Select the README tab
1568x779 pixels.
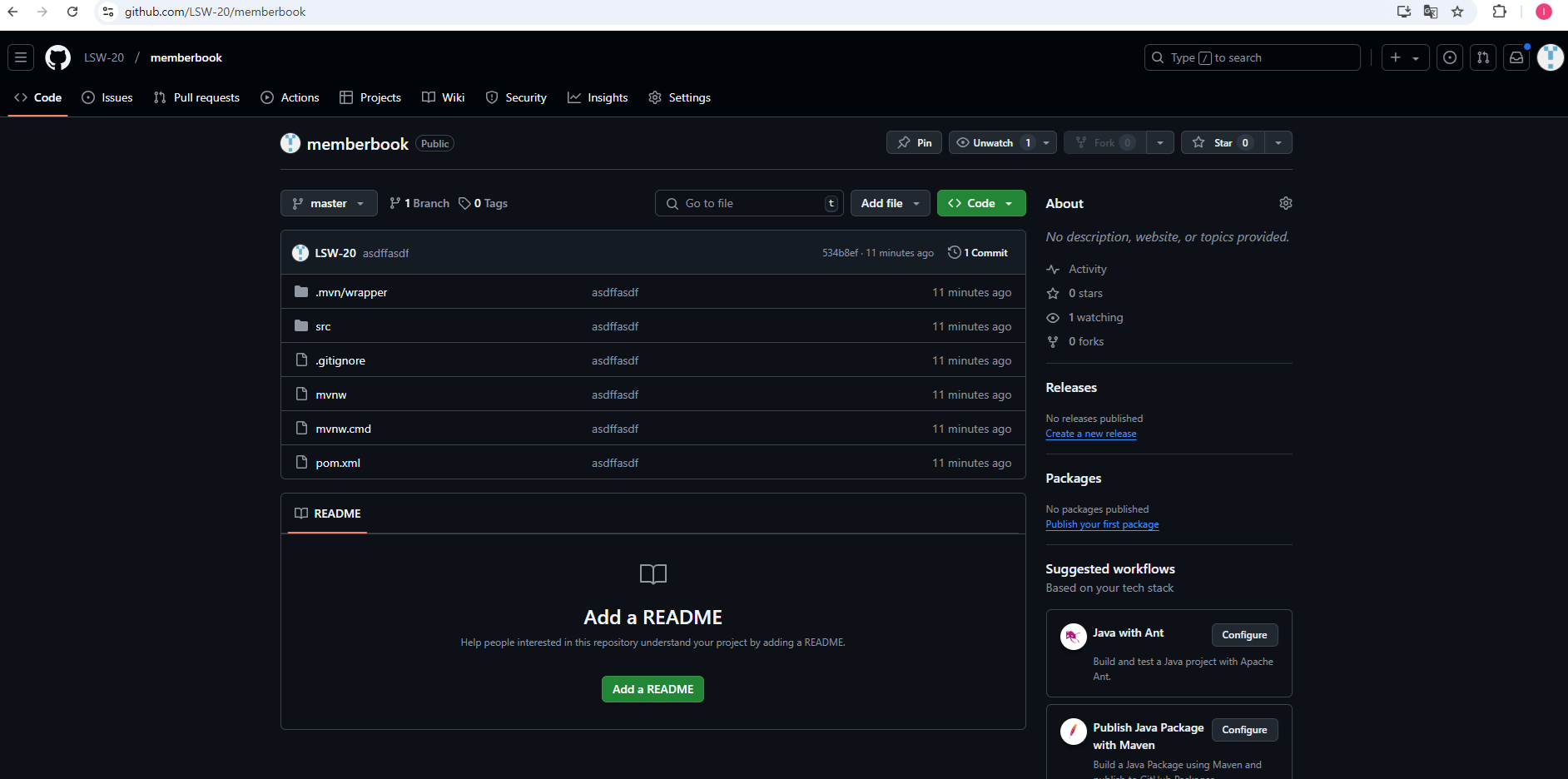pyautogui.click(x=328, y=514)
